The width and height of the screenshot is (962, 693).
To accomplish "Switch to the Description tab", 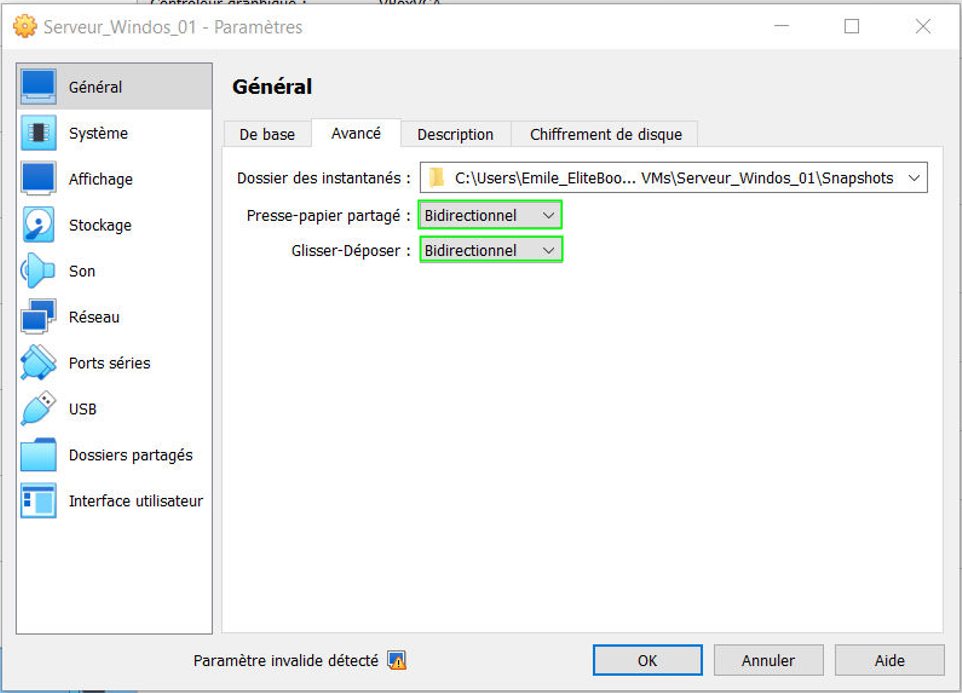I will point(455,134).
